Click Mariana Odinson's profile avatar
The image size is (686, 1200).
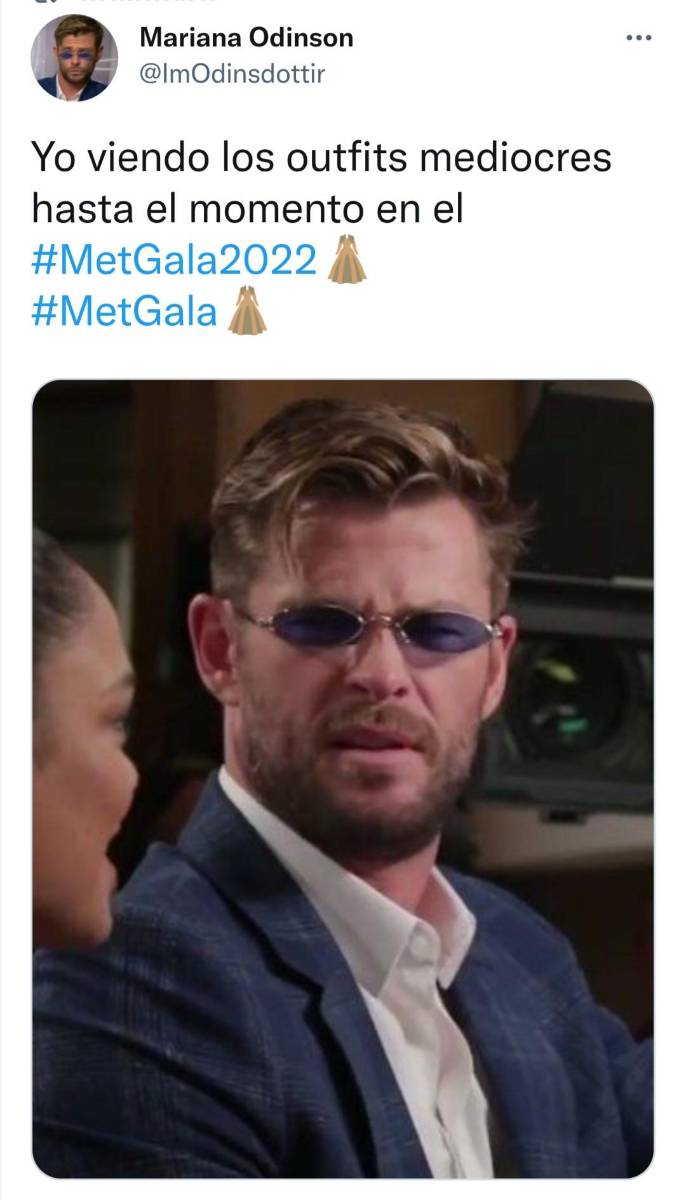tap(74, 58)
